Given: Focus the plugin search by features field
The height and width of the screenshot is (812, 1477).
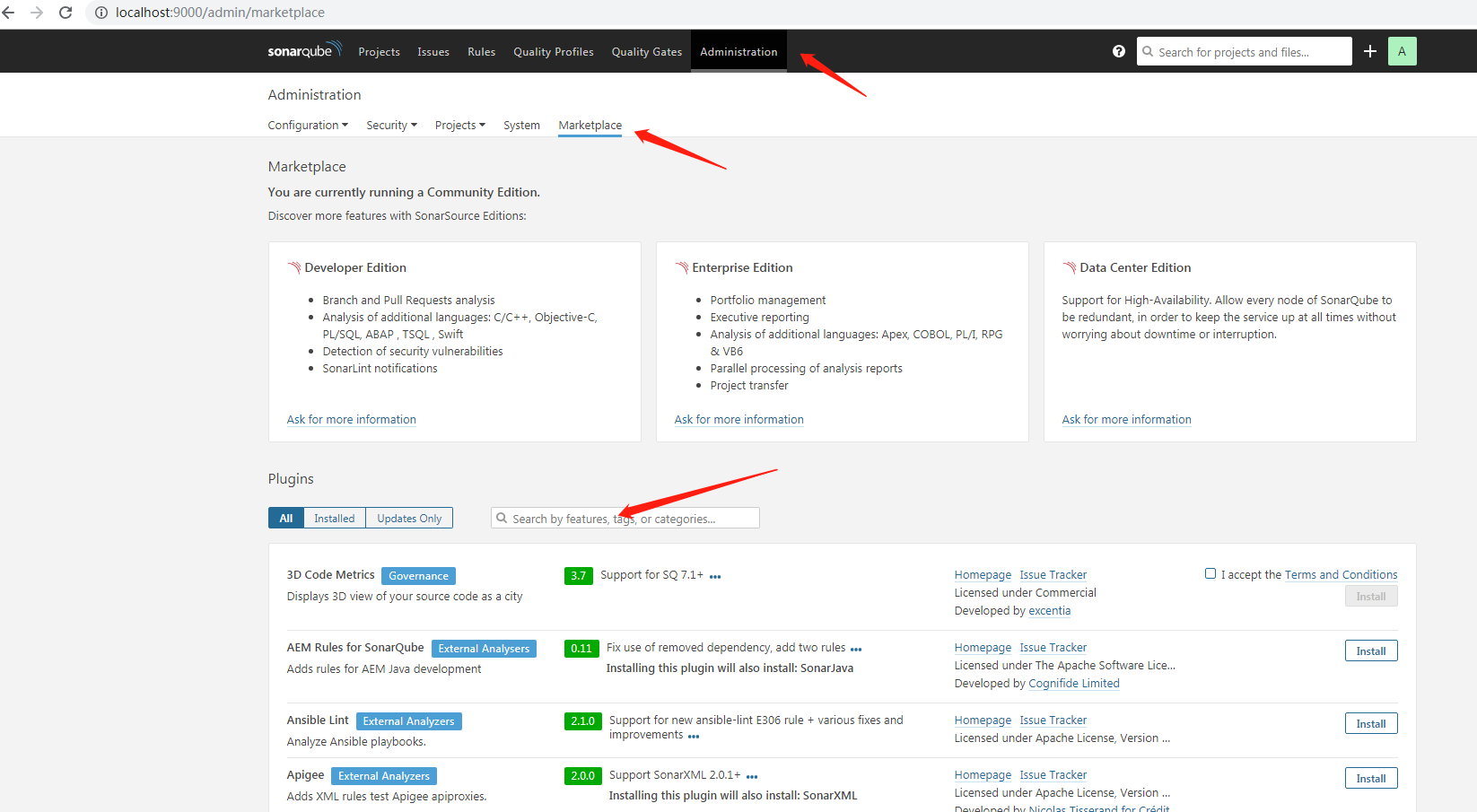Looking at the screenshot, I should pos(625,518).
